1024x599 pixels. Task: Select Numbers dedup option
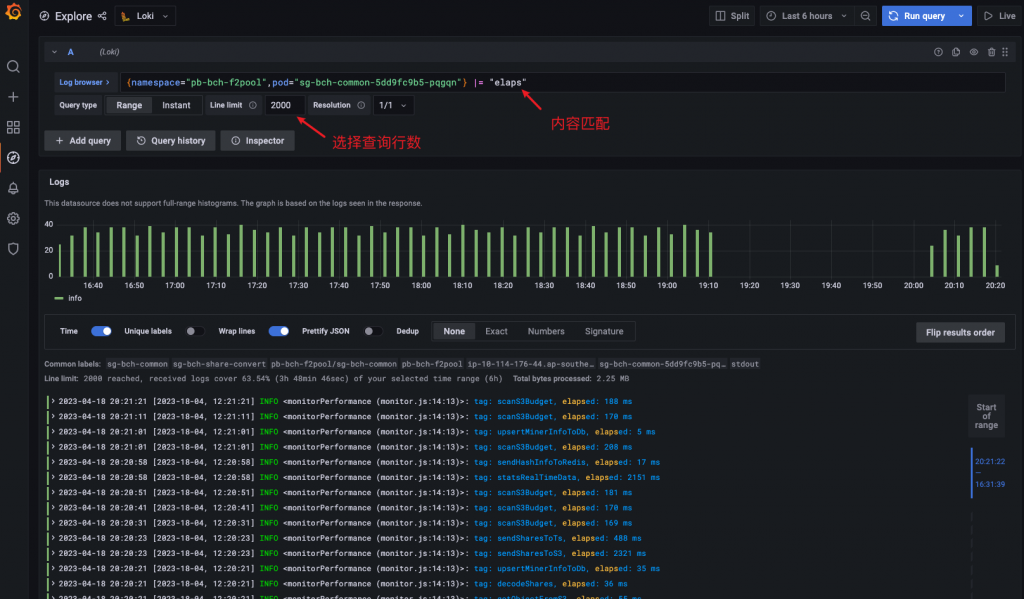546,331
